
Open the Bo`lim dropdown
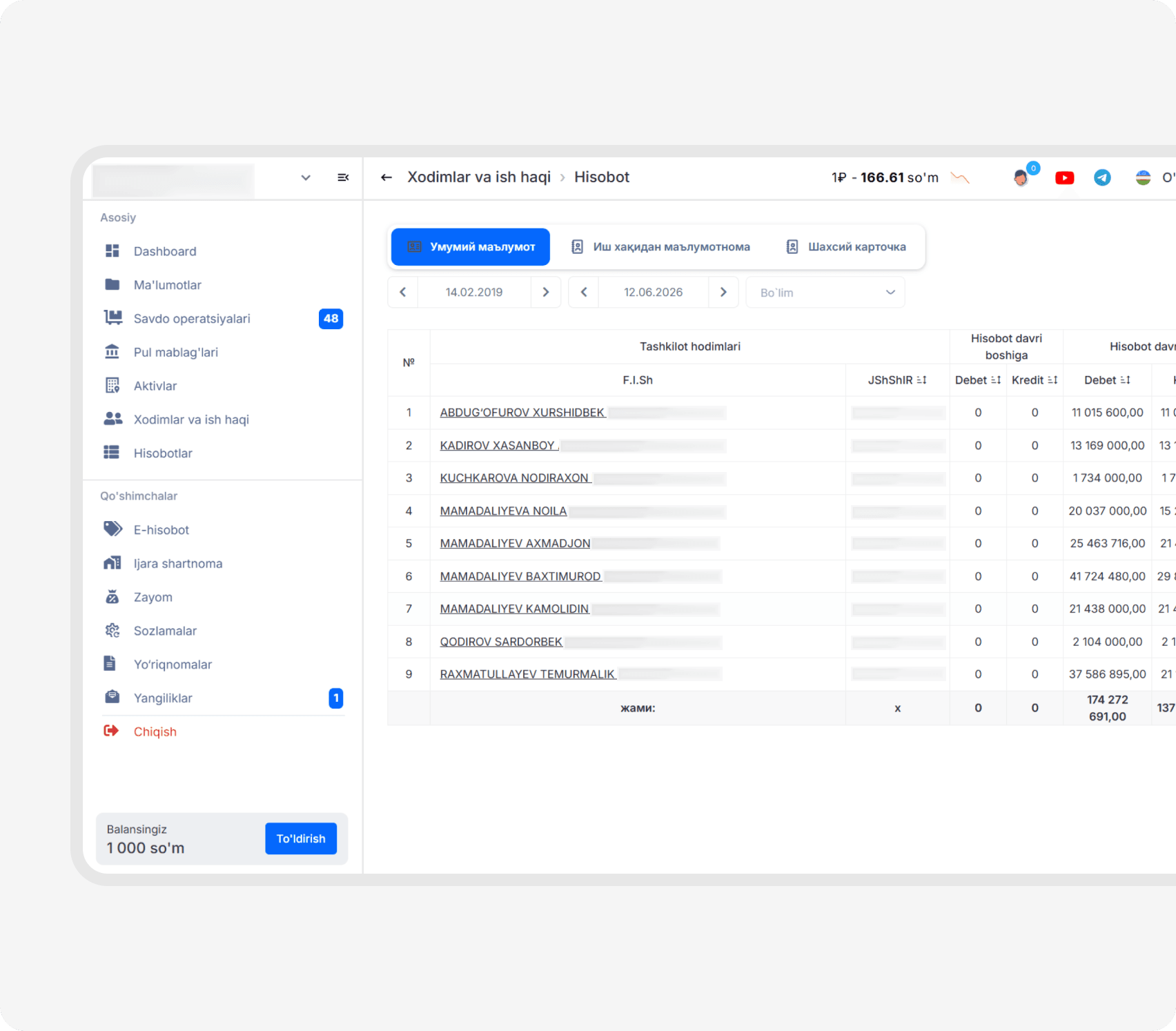[x=825, y=293]
